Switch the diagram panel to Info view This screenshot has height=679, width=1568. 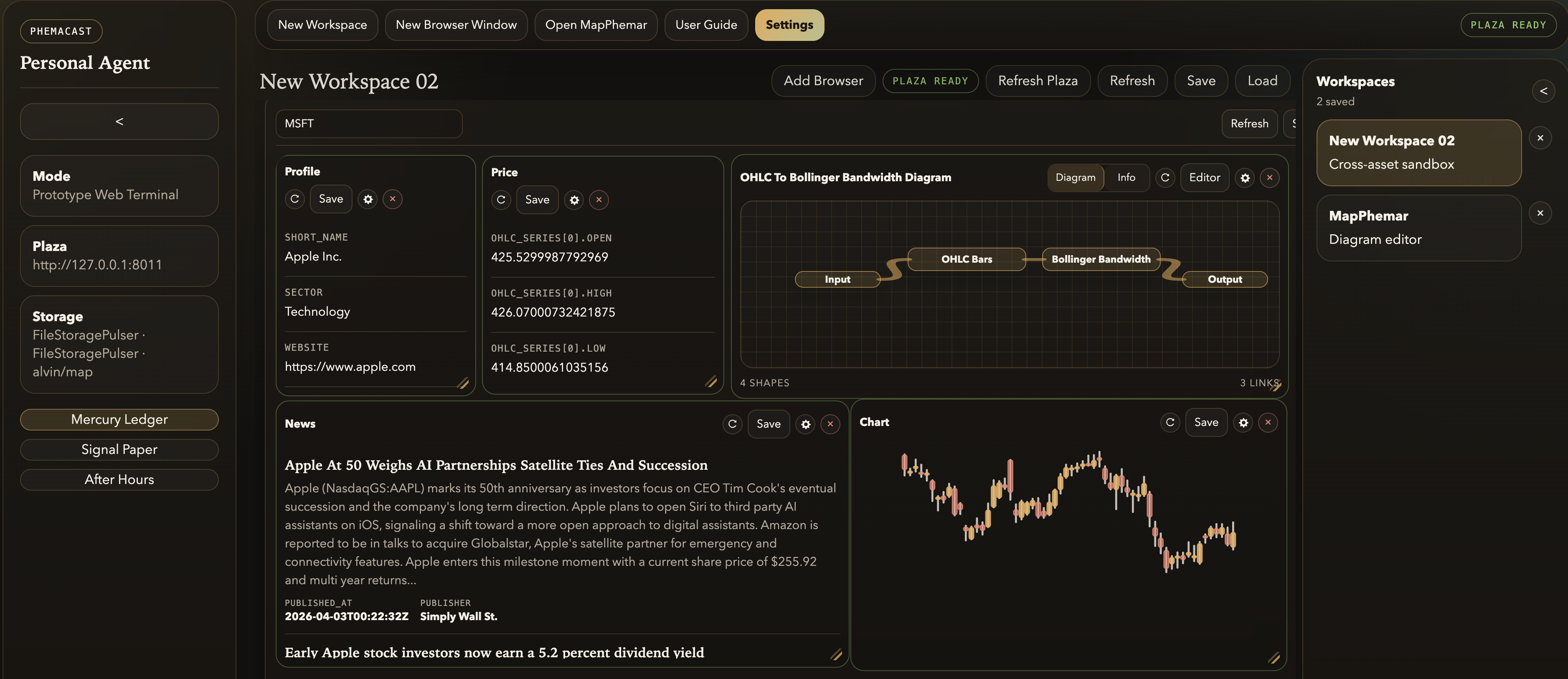pyautogui.click(x=1126, y=177)
